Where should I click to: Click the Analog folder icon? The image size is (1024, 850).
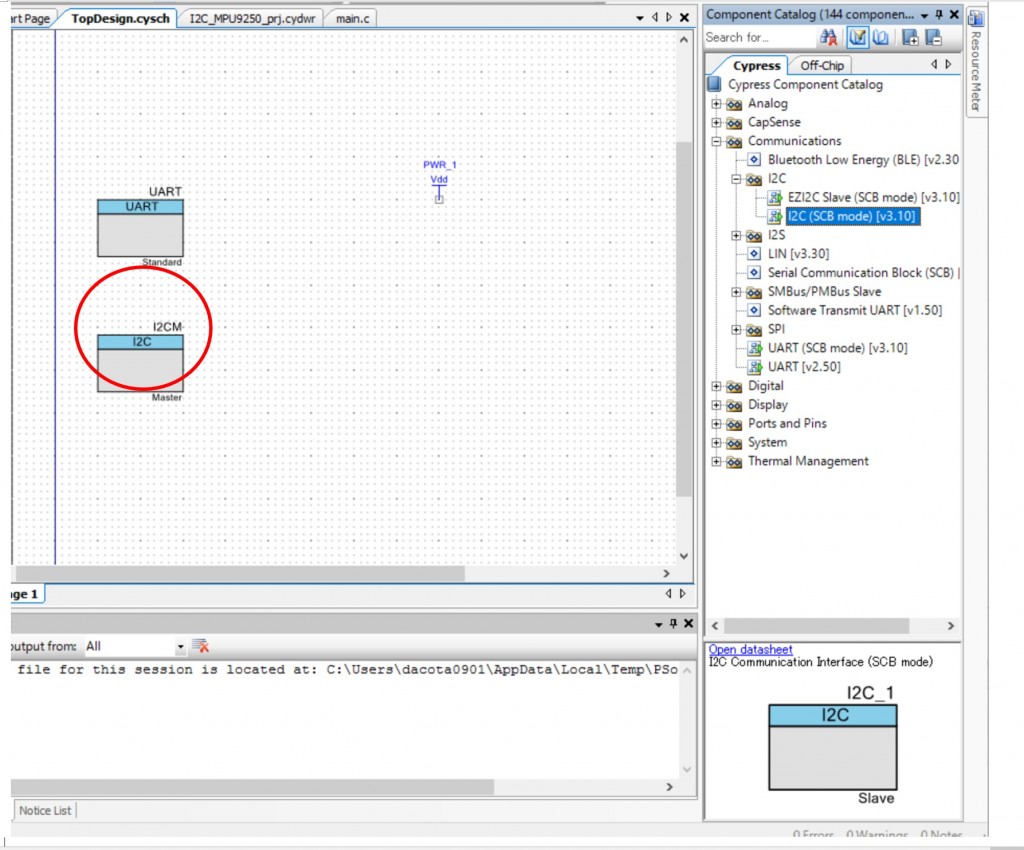pos(734,104)
